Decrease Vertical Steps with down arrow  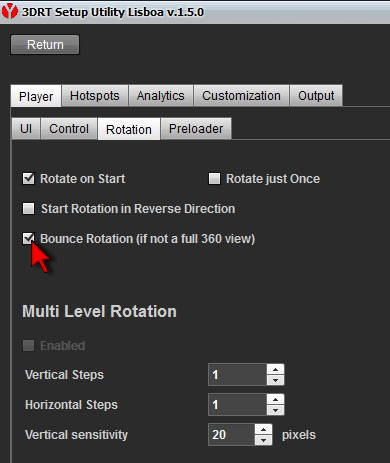[x=275, y=380]
